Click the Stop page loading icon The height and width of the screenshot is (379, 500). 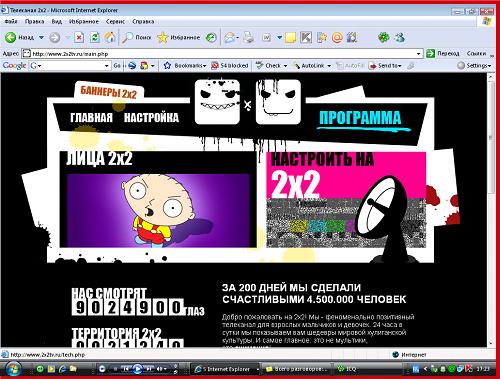pyautogui.click(x=79, y=37)
